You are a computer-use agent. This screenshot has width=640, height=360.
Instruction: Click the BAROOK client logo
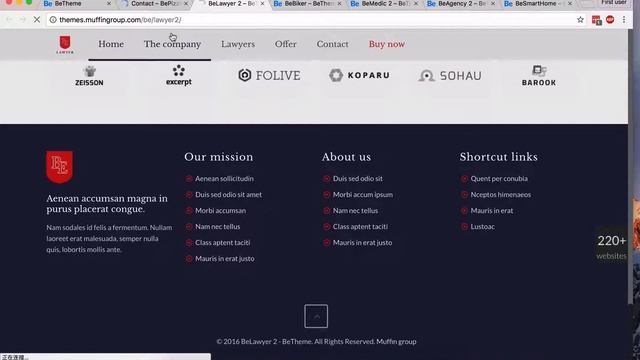coord(539,76)
